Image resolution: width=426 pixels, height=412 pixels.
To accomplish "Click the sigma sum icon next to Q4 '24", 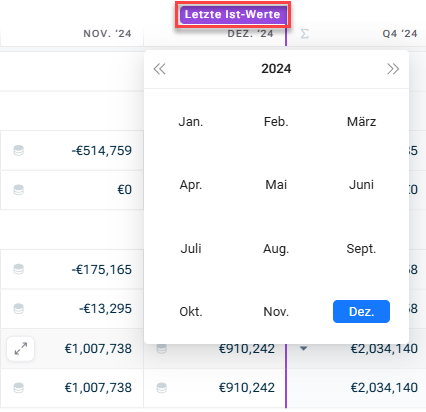I will pyautogui.click(x=304, y=34).
